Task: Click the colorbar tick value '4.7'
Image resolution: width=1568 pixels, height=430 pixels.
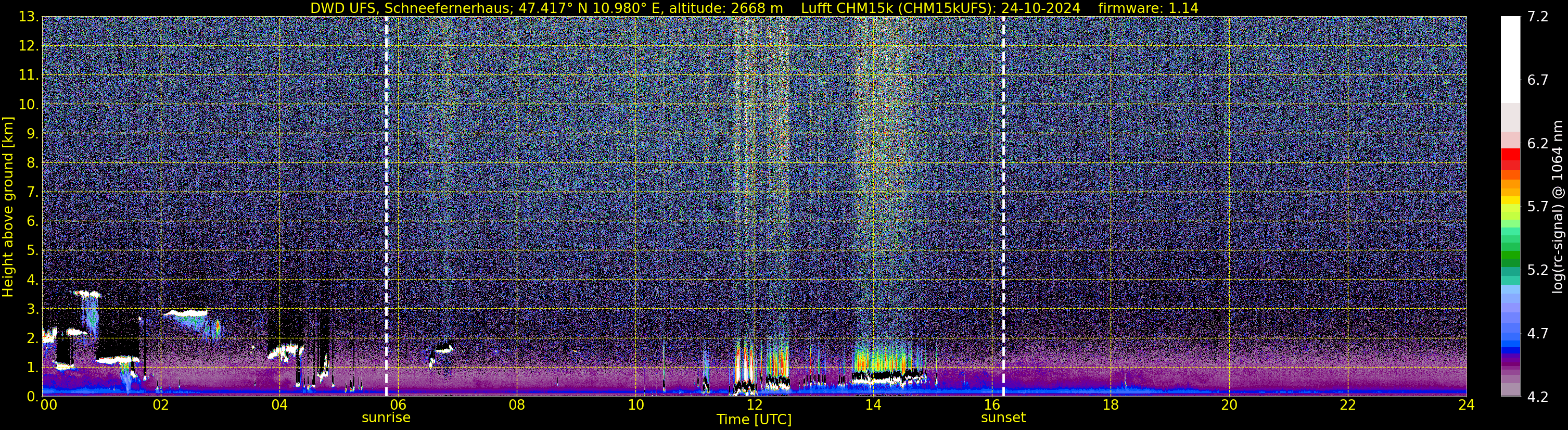Action: pyautogui.click(x=1538, y=333)
